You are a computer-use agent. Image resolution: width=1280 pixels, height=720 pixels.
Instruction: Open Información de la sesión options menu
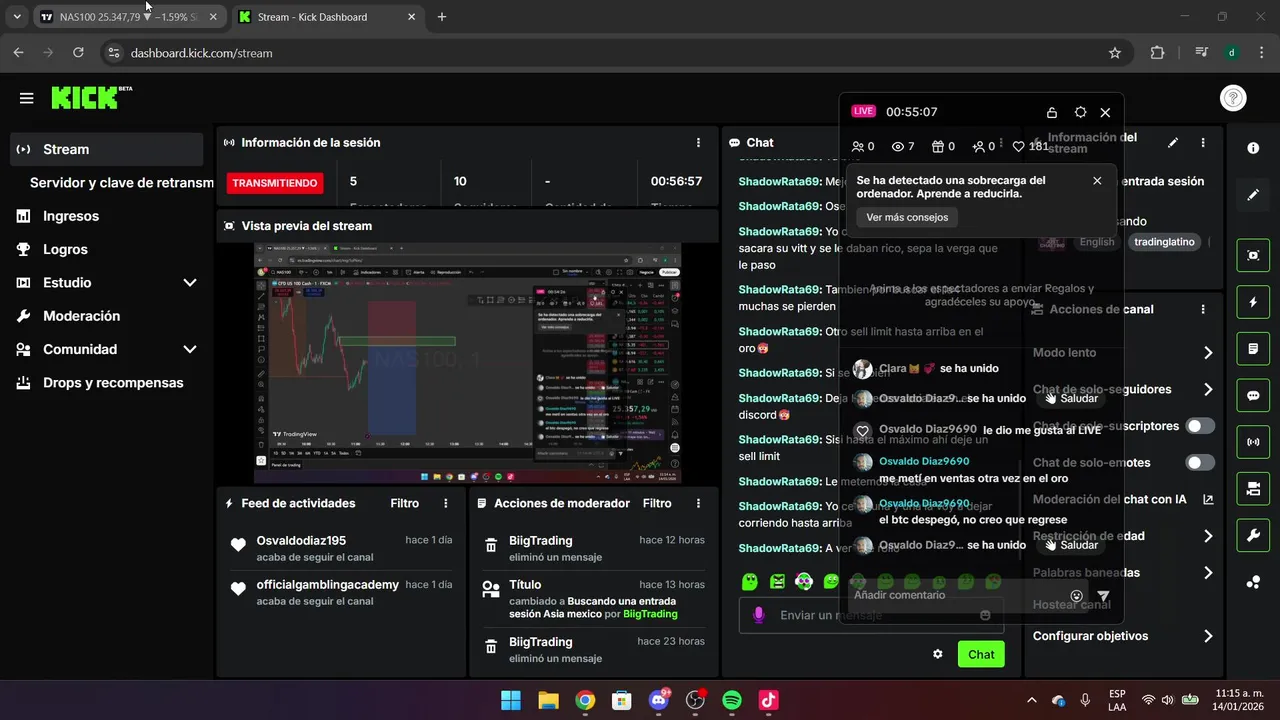coord(698,143)
